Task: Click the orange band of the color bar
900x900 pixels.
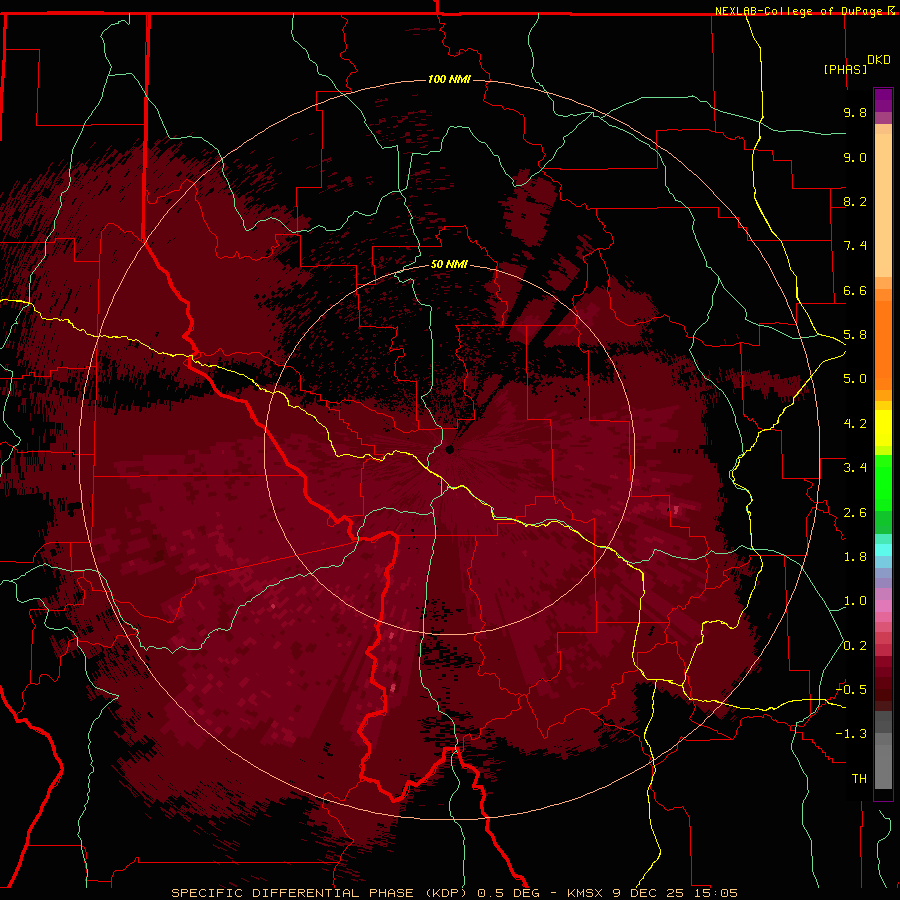Action: (883, 344)
